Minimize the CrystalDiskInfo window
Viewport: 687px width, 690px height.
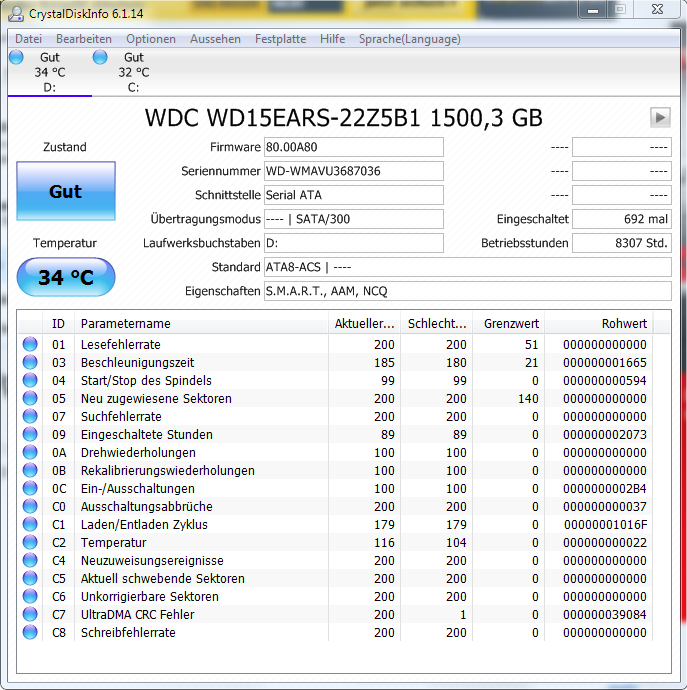(x=593, y=10)
